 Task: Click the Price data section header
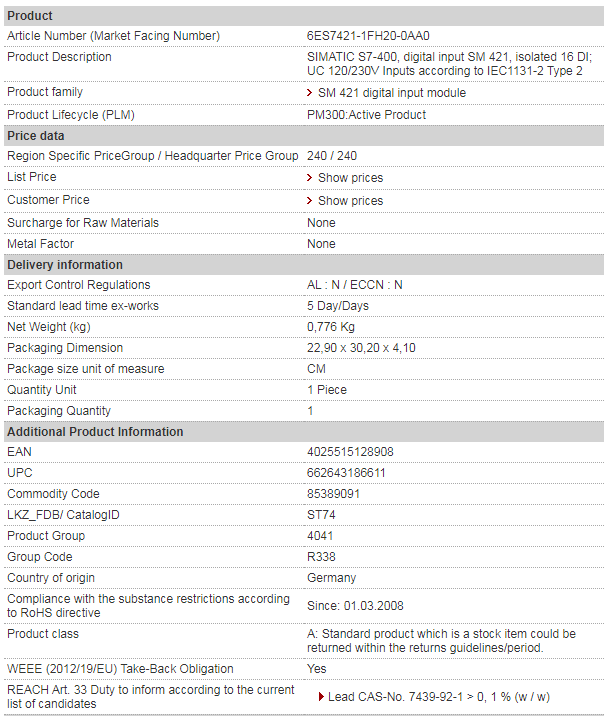(x=304, y=136)
